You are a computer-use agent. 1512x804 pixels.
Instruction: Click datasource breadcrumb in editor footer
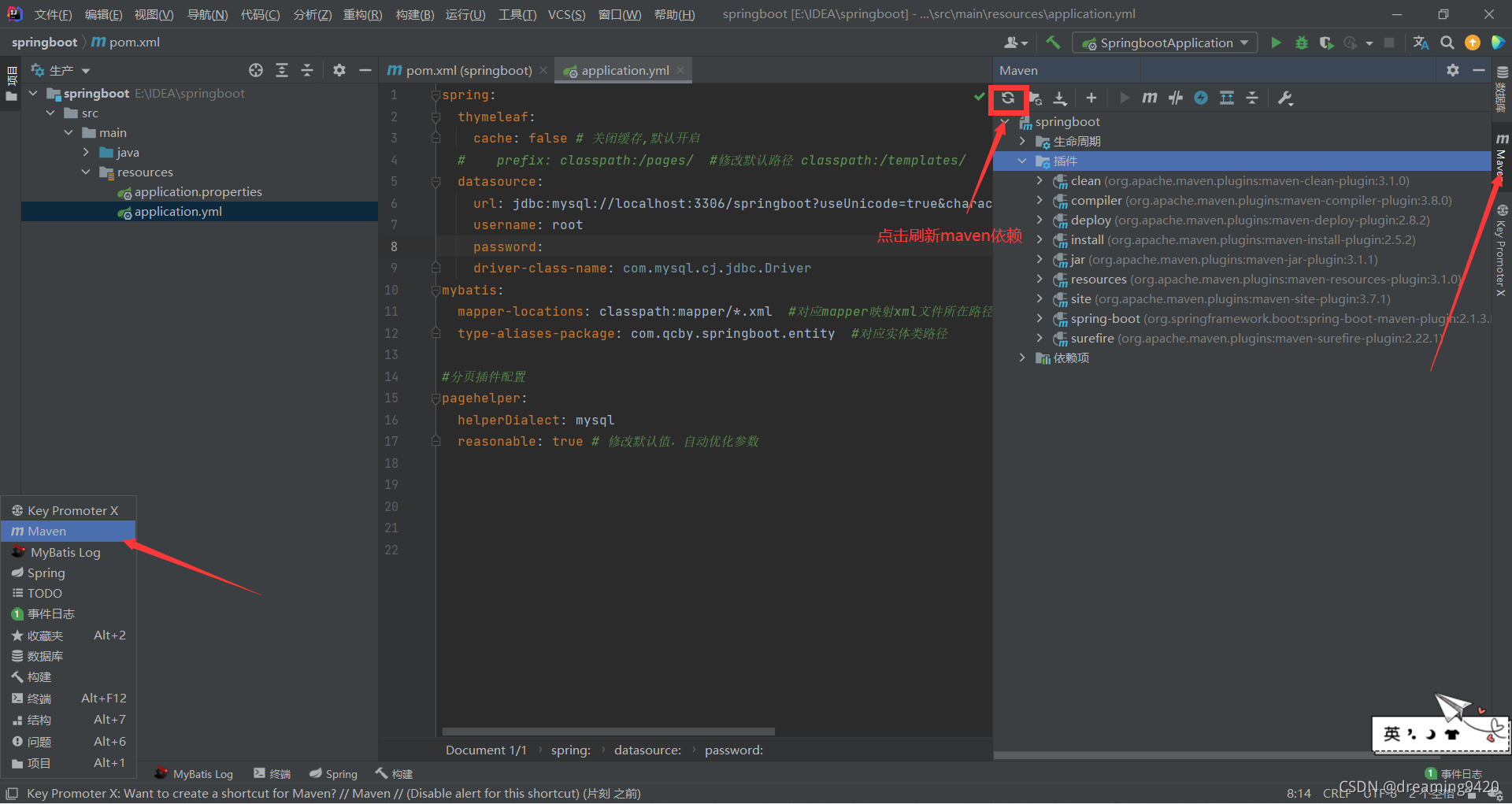647,750
